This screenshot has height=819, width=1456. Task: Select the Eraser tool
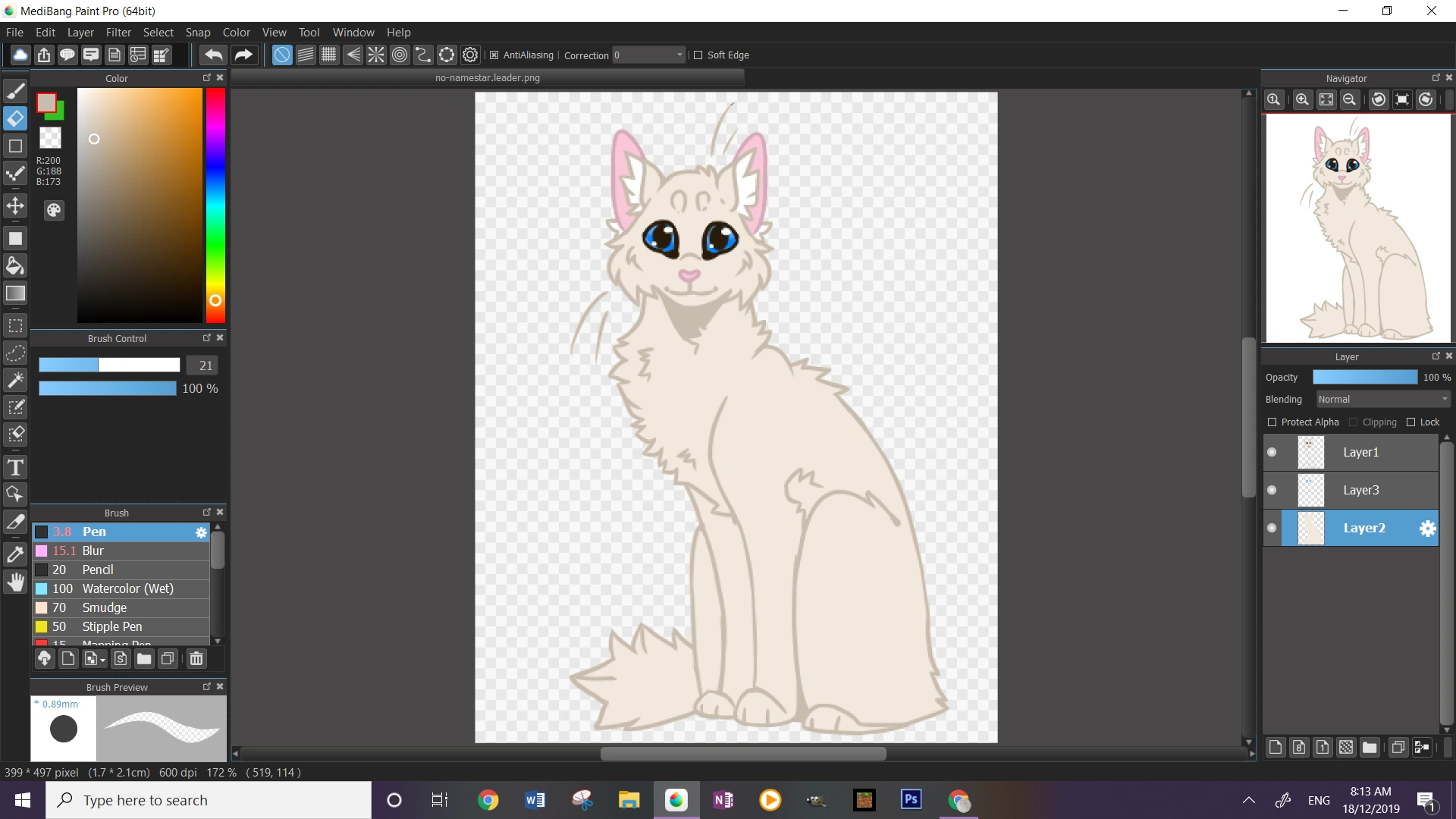15,118
